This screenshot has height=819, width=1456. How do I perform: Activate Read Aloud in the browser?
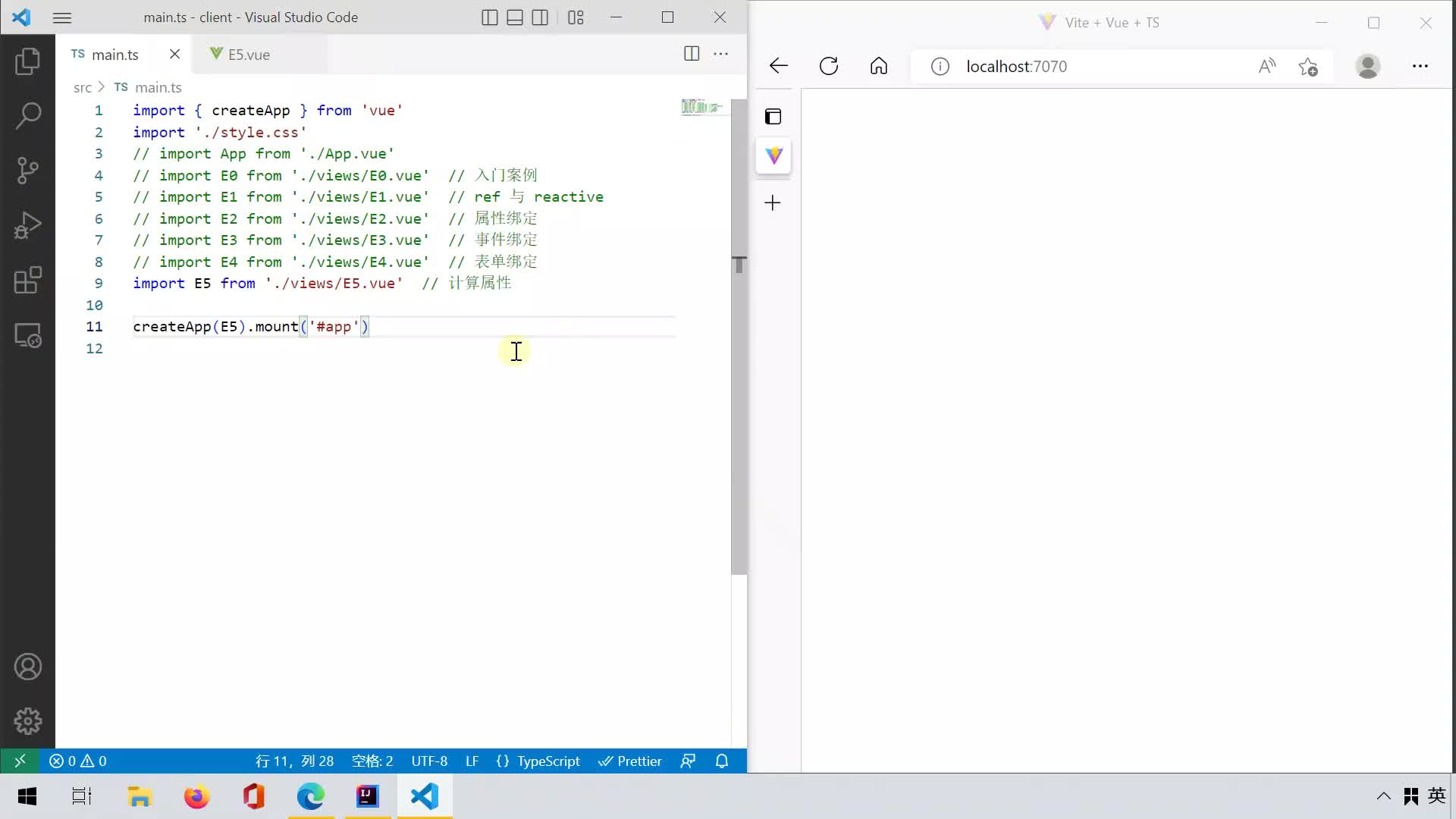tap(1267, 67)
